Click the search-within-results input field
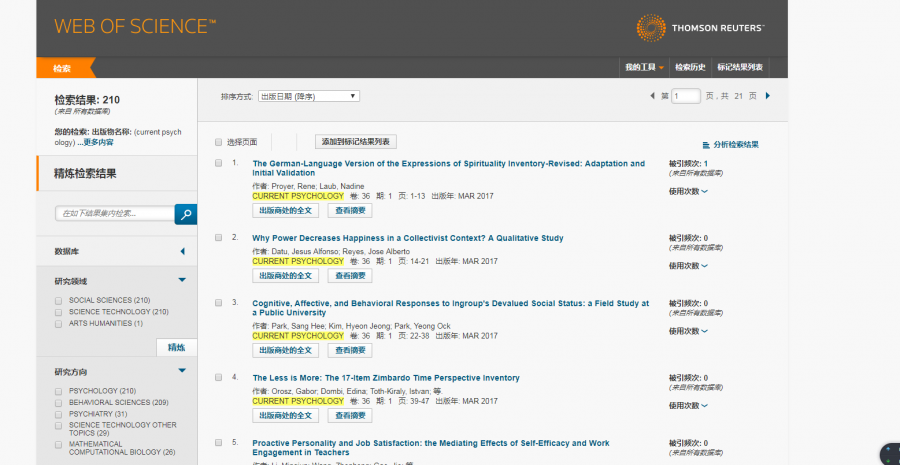 point(115,214)
